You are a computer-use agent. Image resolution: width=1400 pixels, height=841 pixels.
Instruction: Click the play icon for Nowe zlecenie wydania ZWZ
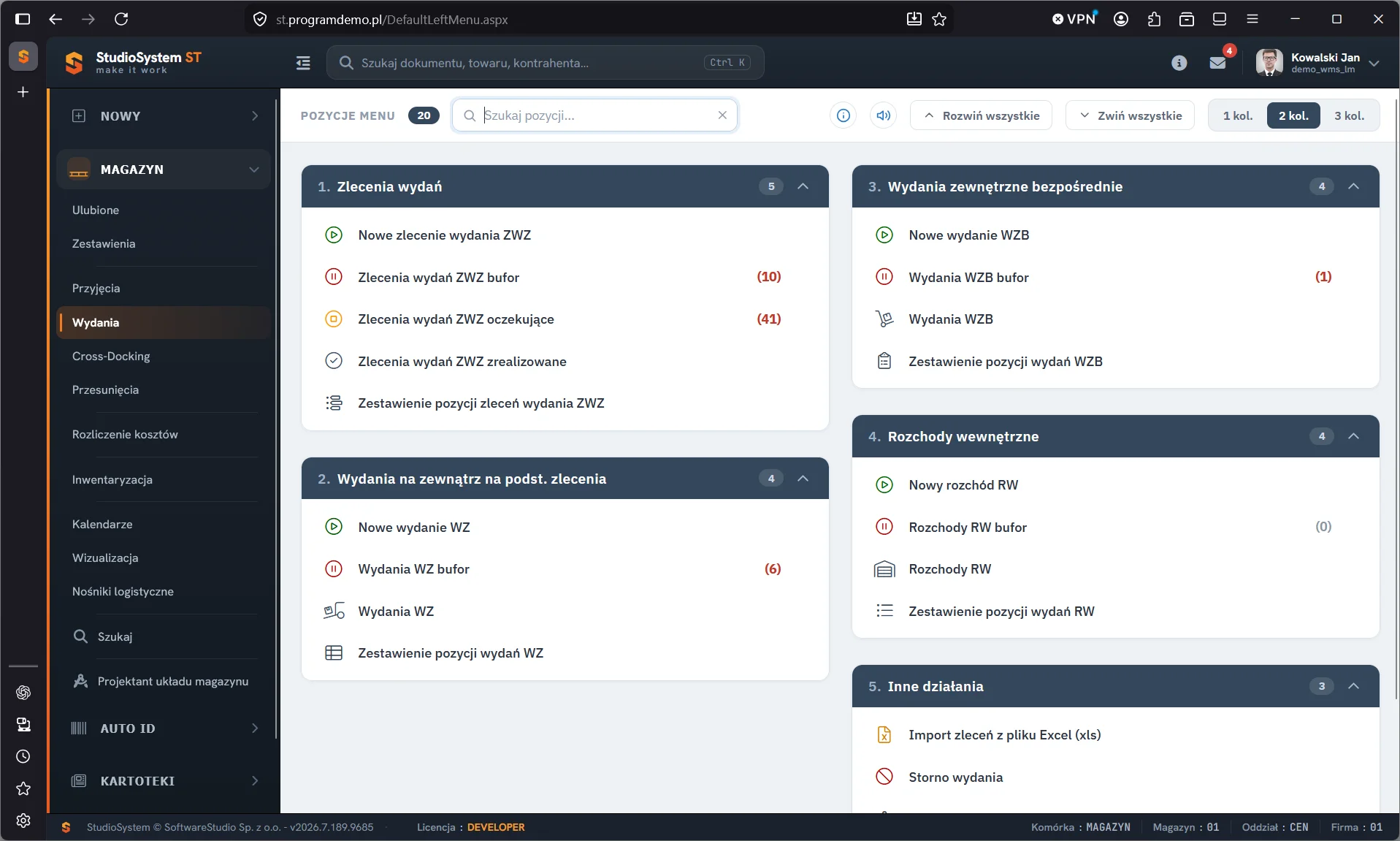(x=334, y=235)
